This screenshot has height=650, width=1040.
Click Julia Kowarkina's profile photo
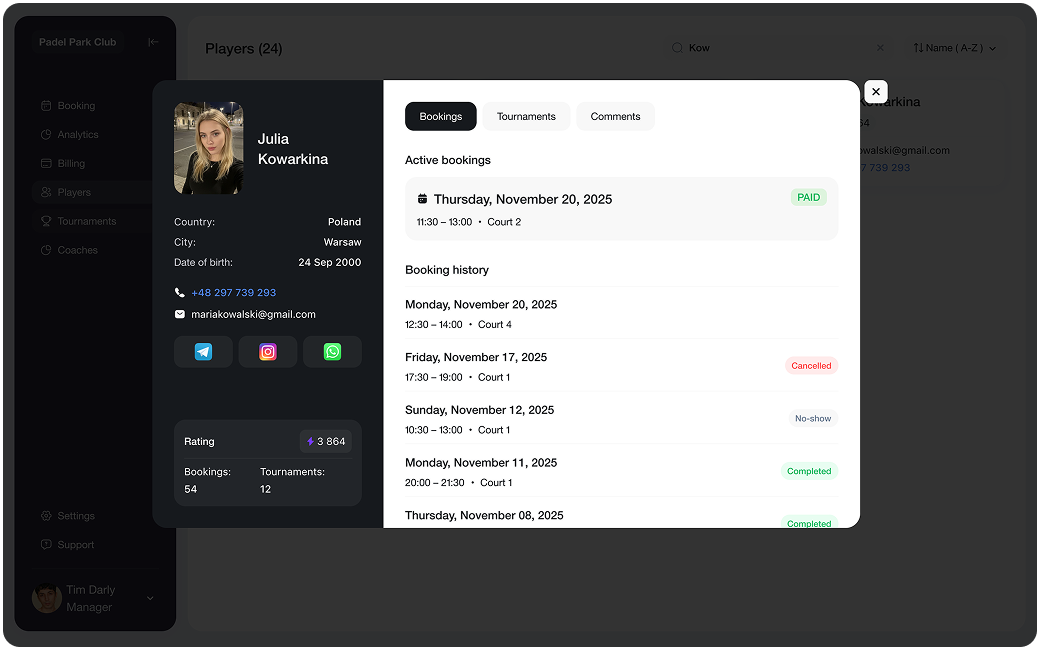209,148
